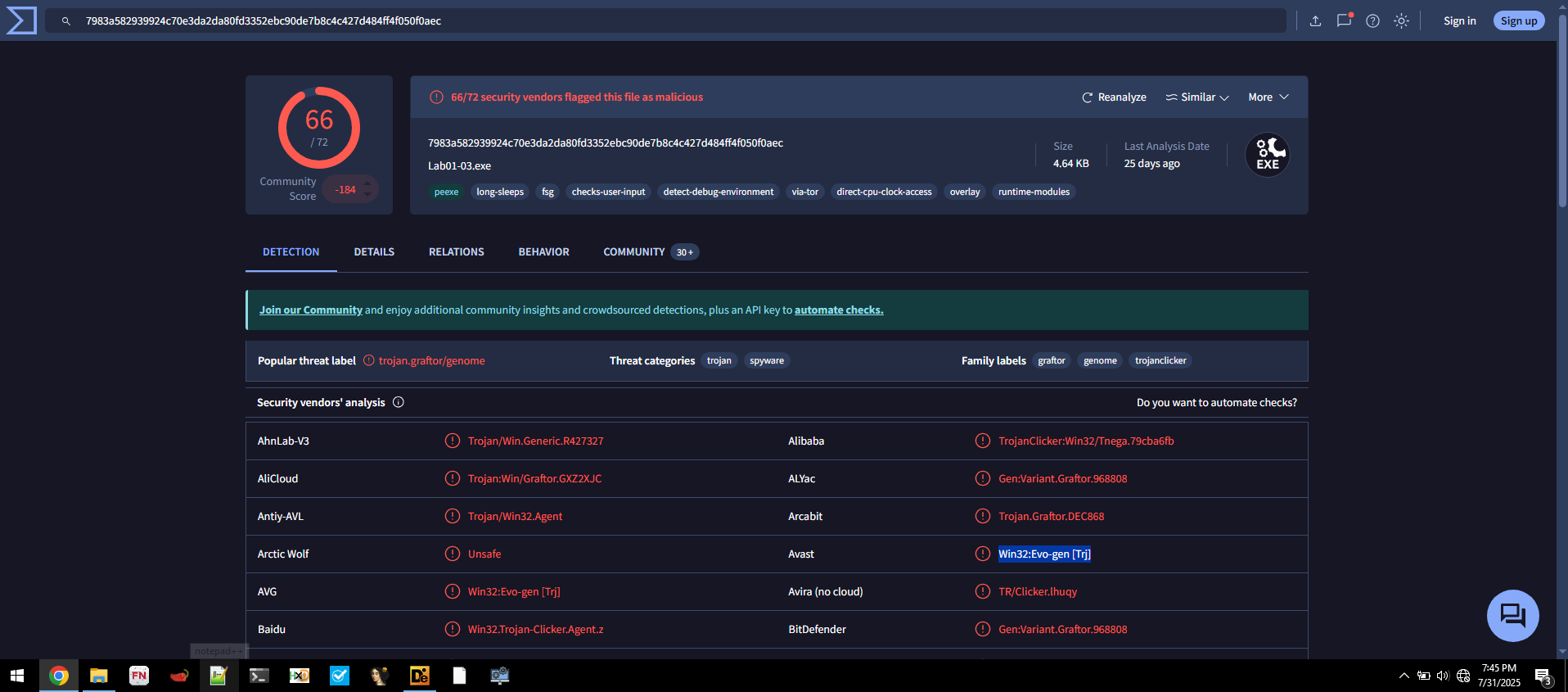Click Sign in link

click(1459, 21)
